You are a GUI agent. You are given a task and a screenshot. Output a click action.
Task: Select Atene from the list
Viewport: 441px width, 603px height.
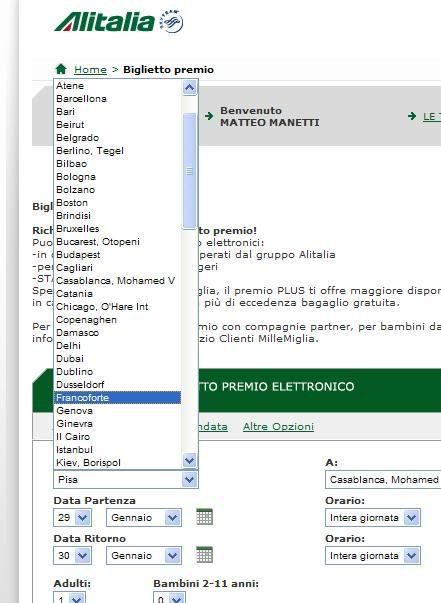coord(118,86)
